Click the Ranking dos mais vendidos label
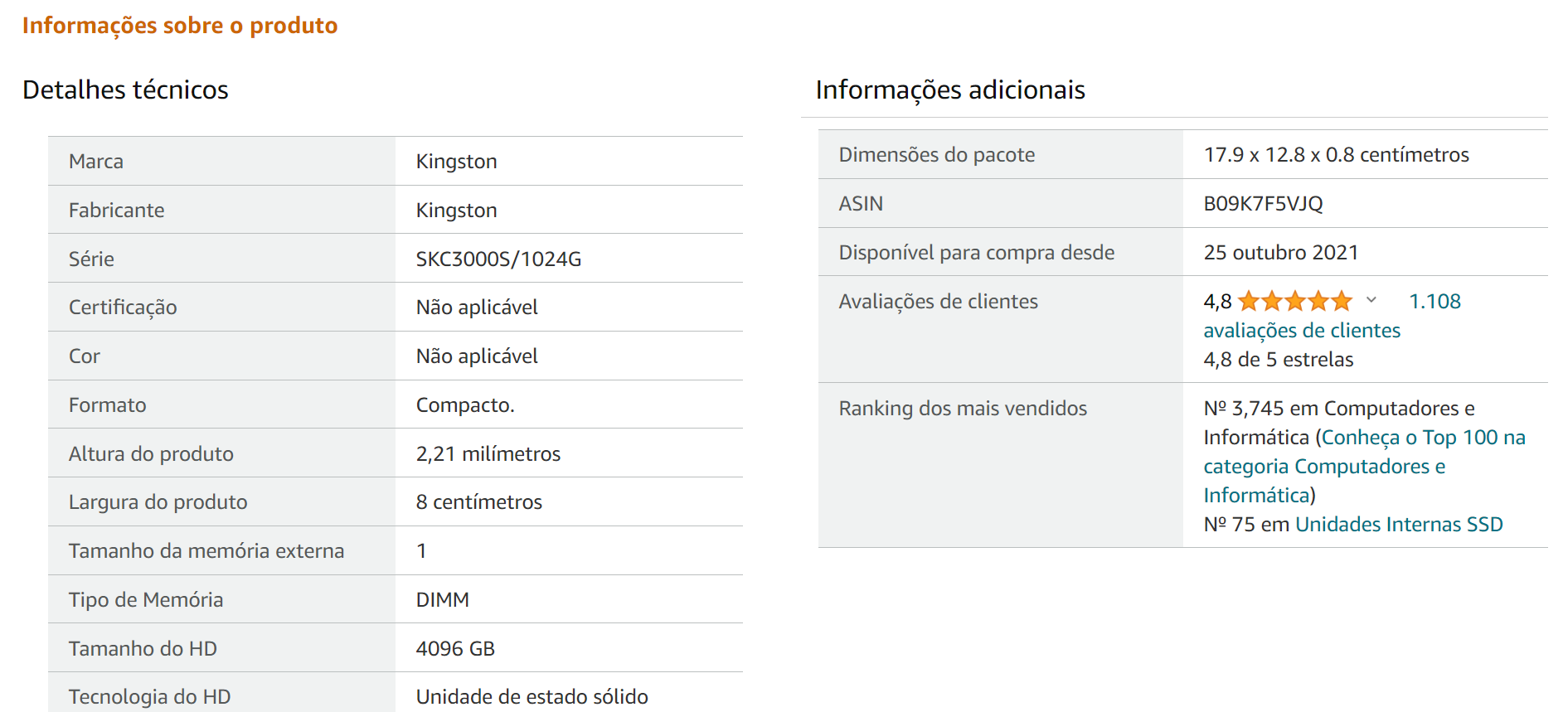Screen dimensions: 1568x712 [963, 409]
